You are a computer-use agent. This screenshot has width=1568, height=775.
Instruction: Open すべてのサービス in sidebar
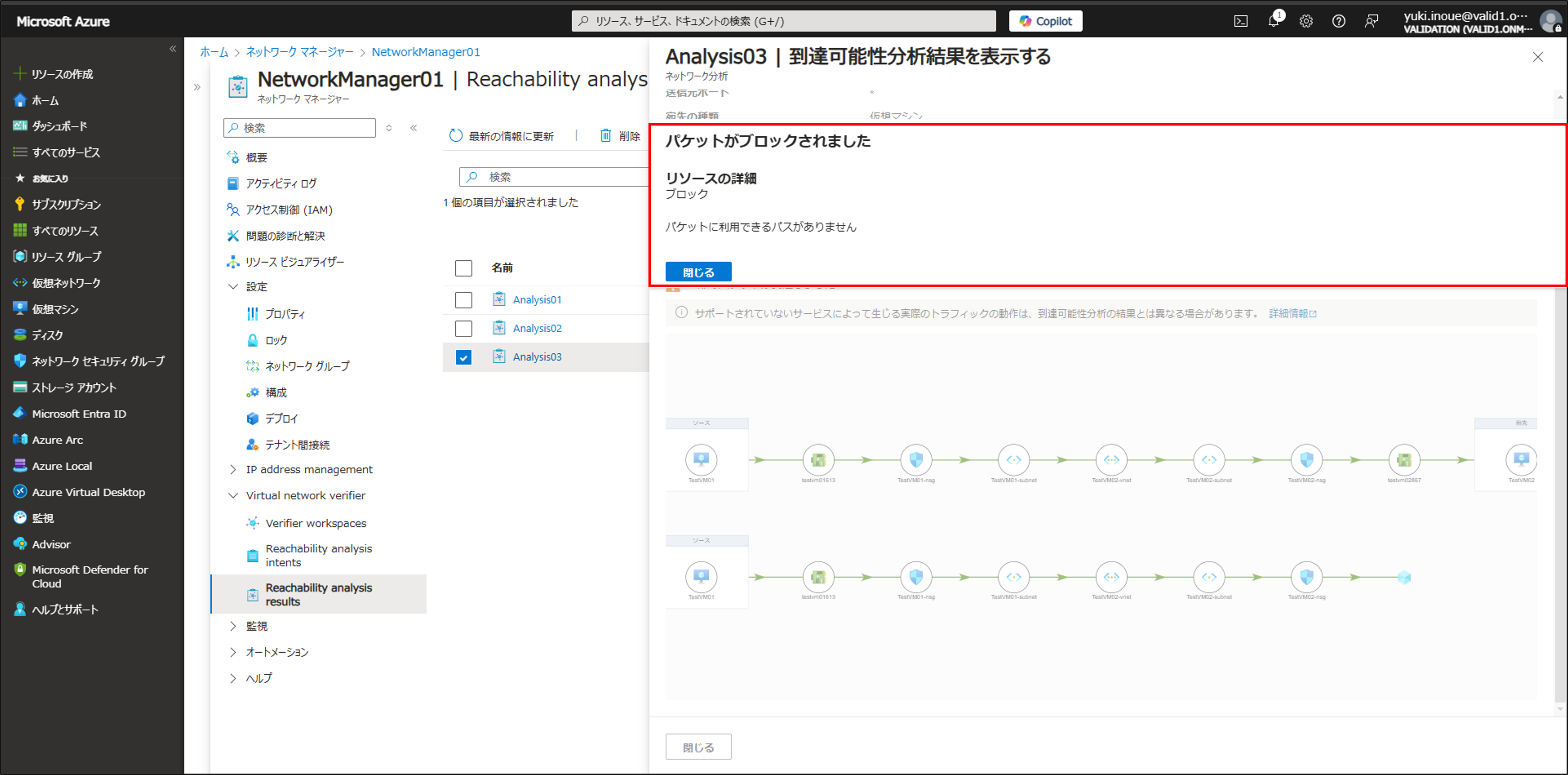pyautogui.click(x=57, y=152)
